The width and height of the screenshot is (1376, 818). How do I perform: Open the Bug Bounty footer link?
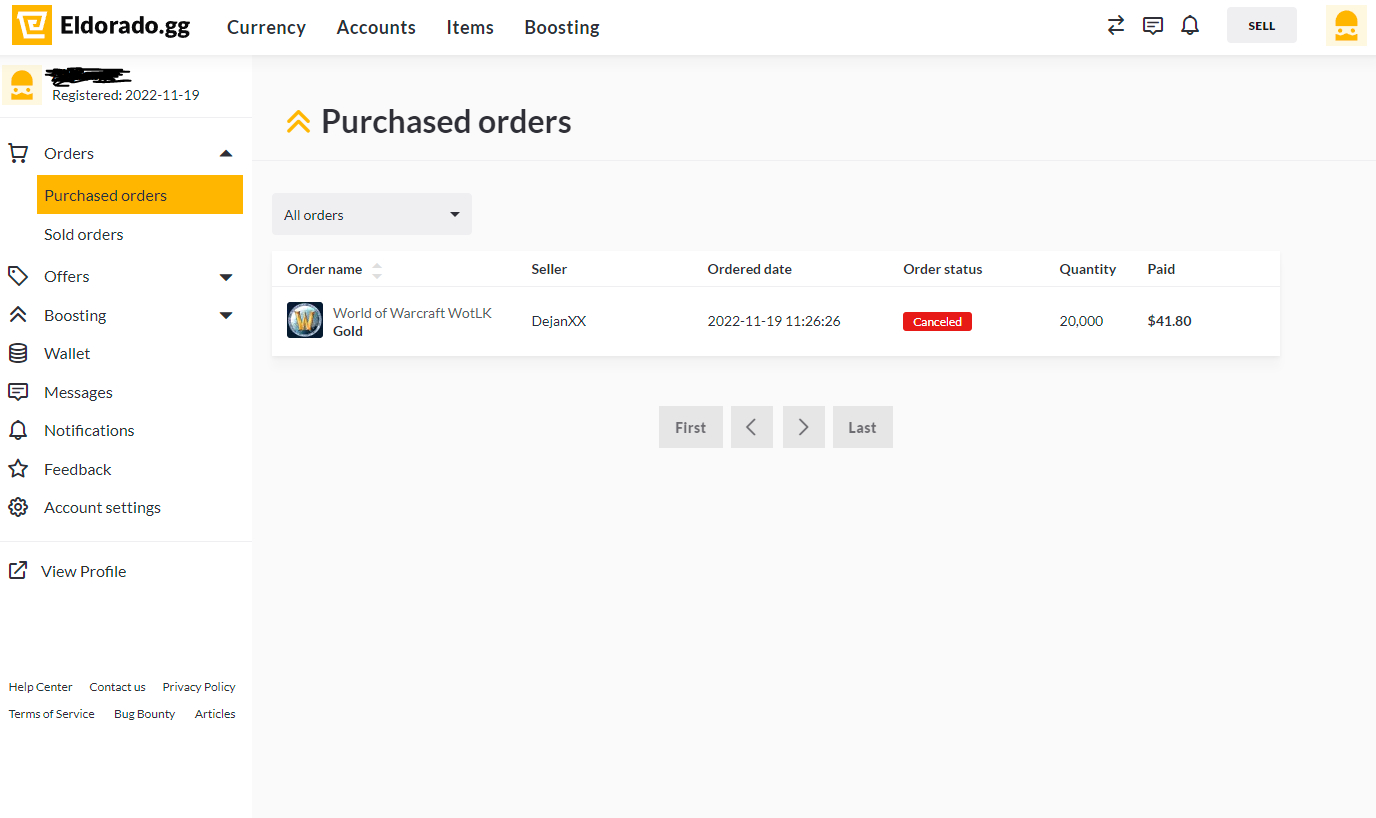tap(144, 713)
